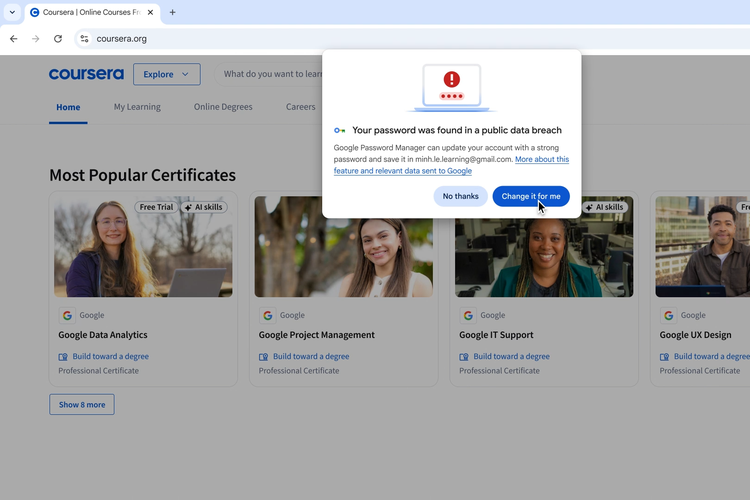Click the password key icon in dialog

click(340, 130)
